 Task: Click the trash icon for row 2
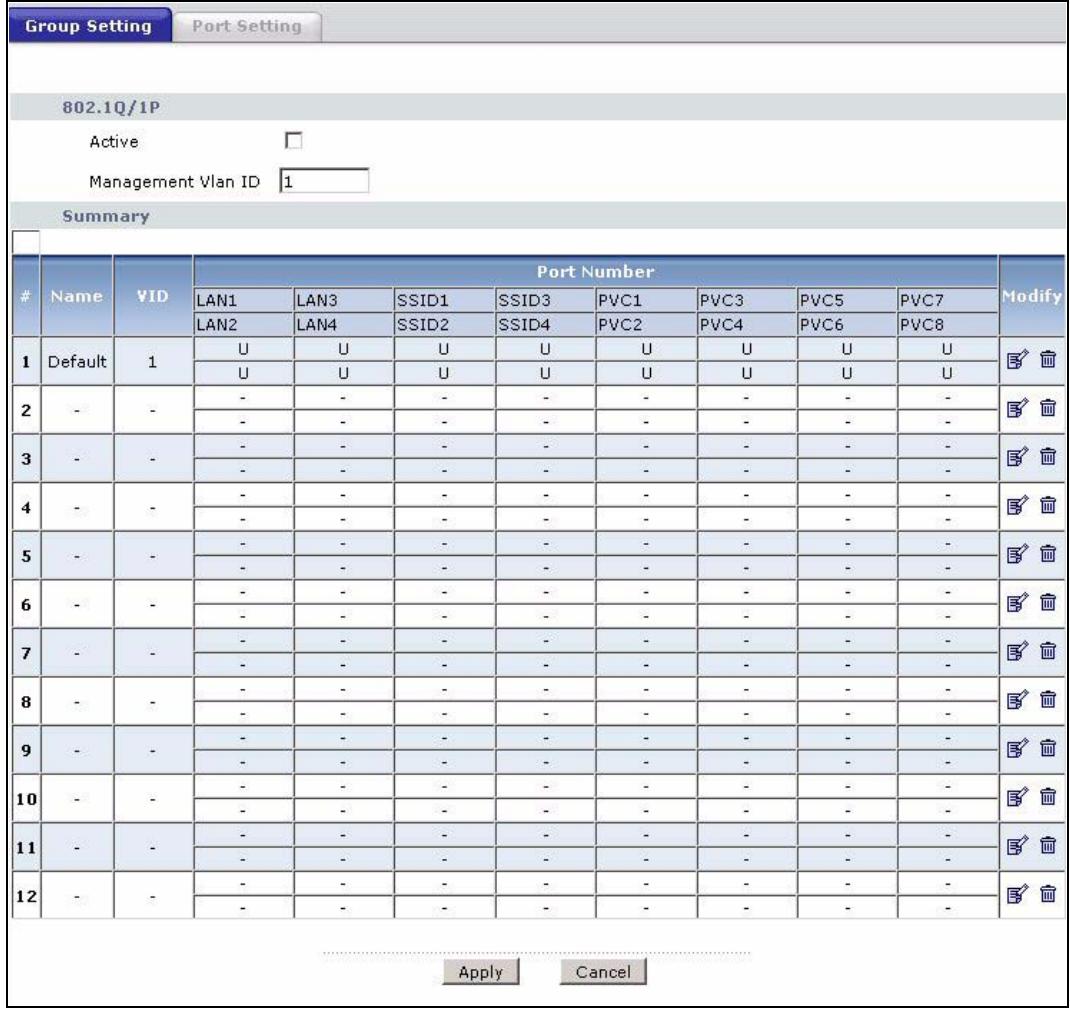tap(1048, 408)
